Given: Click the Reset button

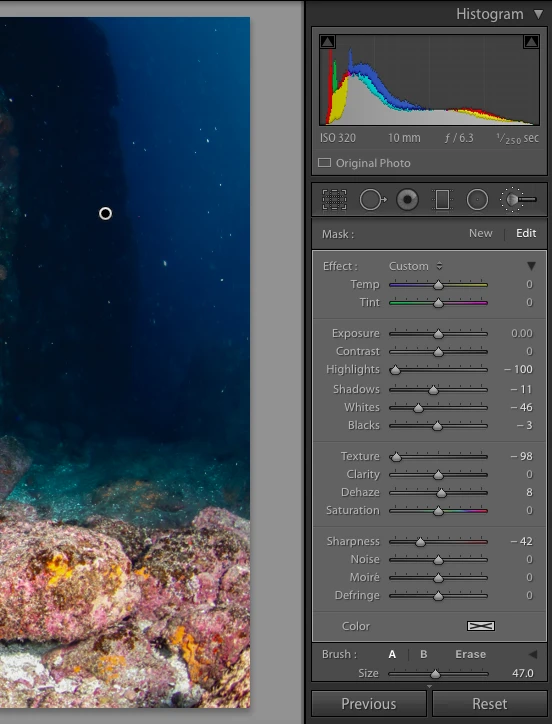Looking at the screenshot, I should click(490, 704).
